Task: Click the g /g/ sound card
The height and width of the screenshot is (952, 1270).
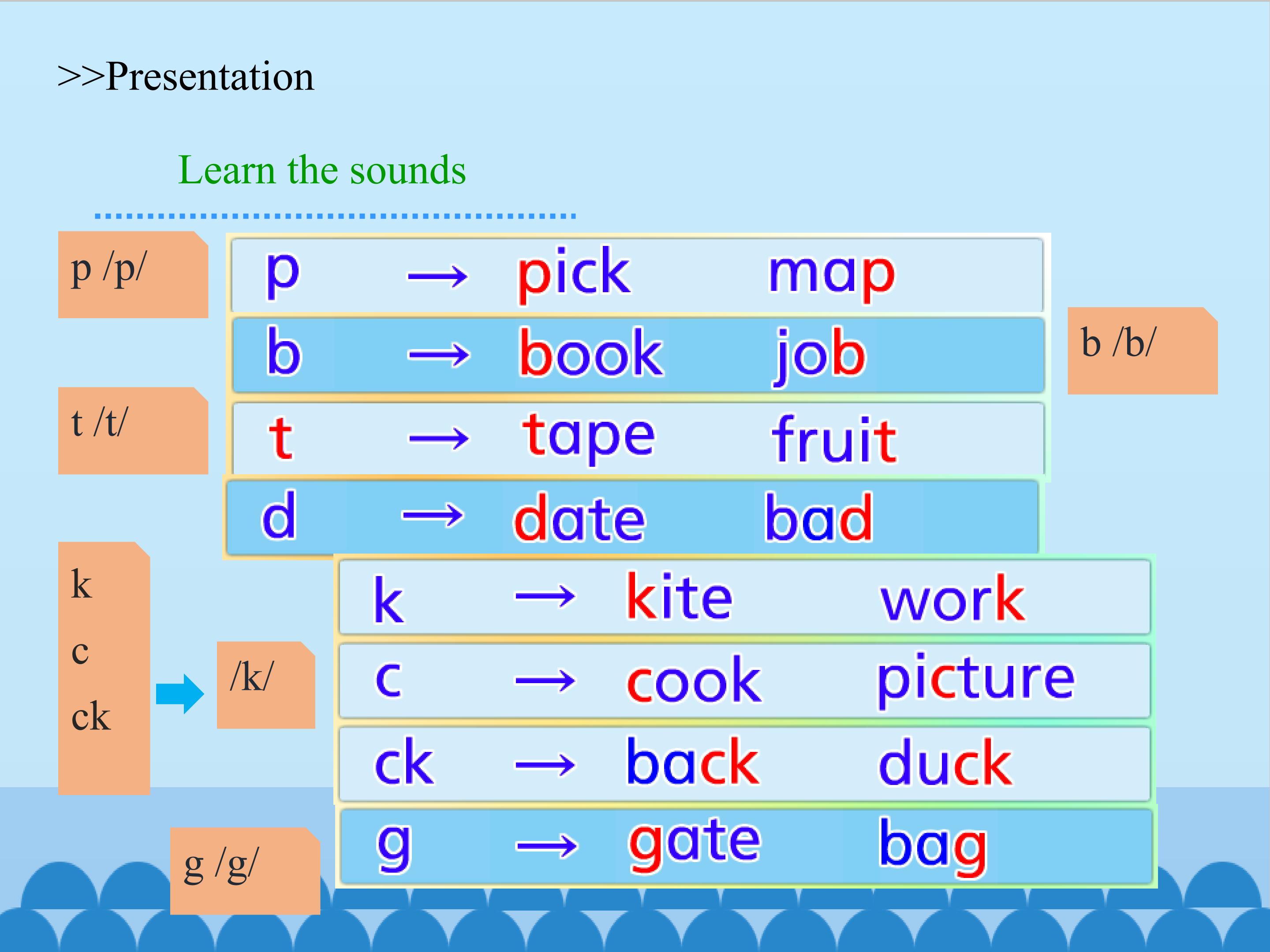Action: (245, 870)
